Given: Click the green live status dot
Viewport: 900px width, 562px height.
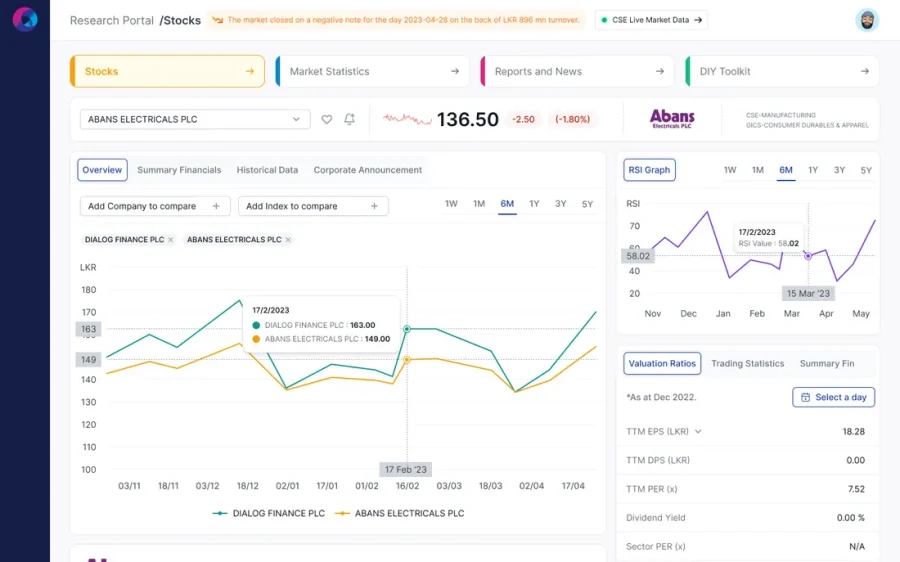Looking at the screenshot, I should pos(604,20).
